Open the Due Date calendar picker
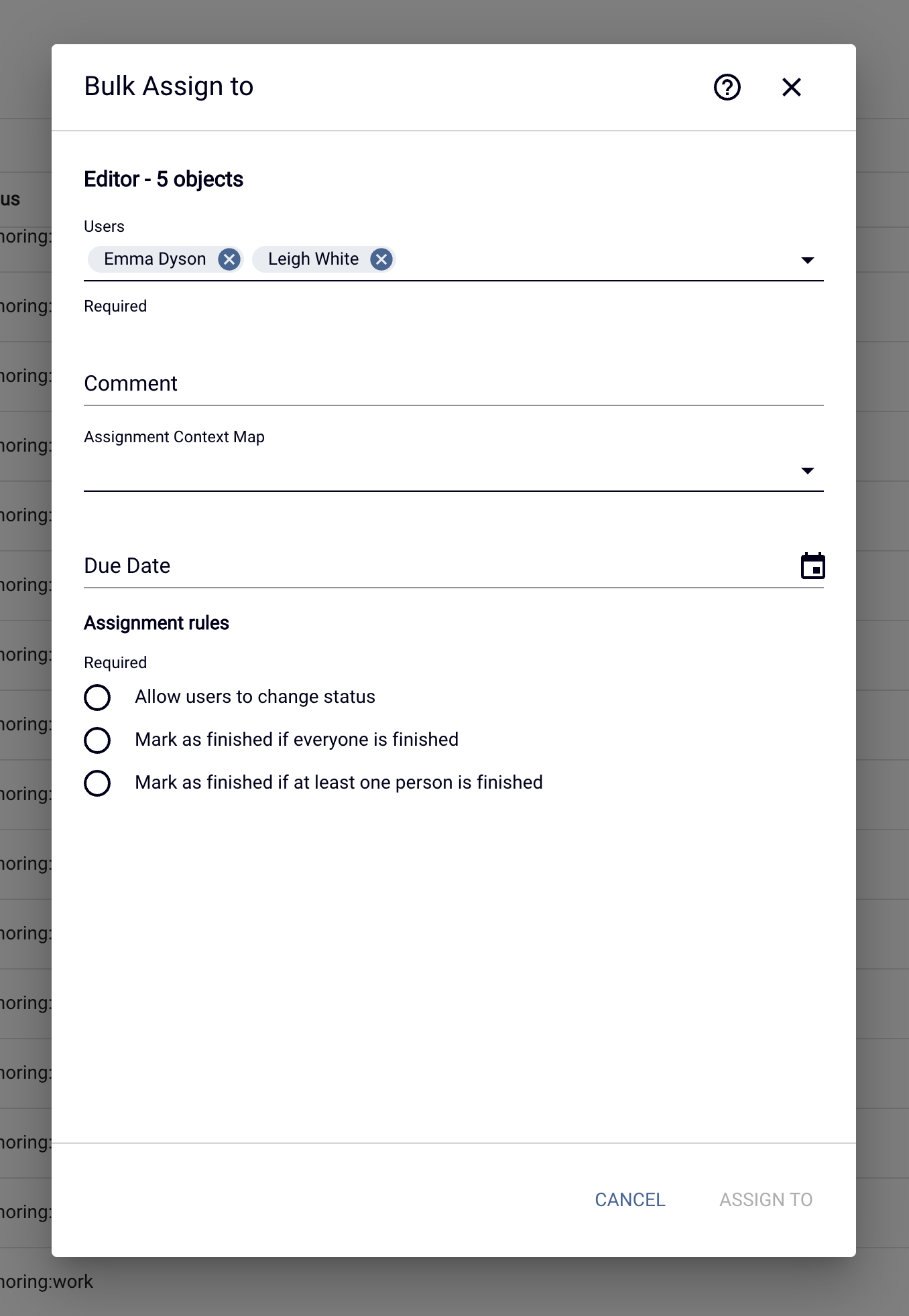909x1316 pixels. coord(812,566)
